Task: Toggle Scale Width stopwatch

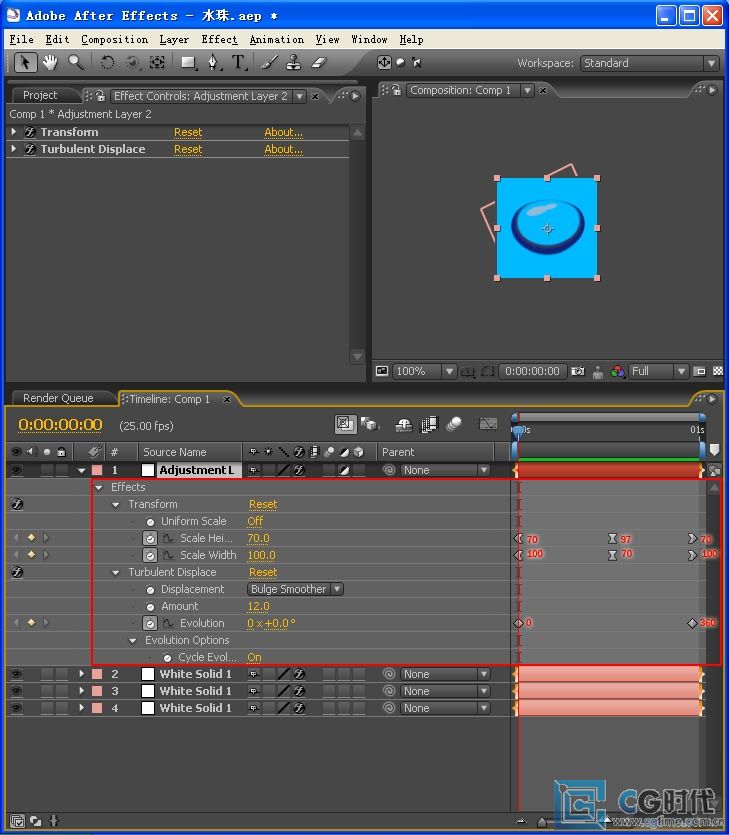Action: point(150,555)
